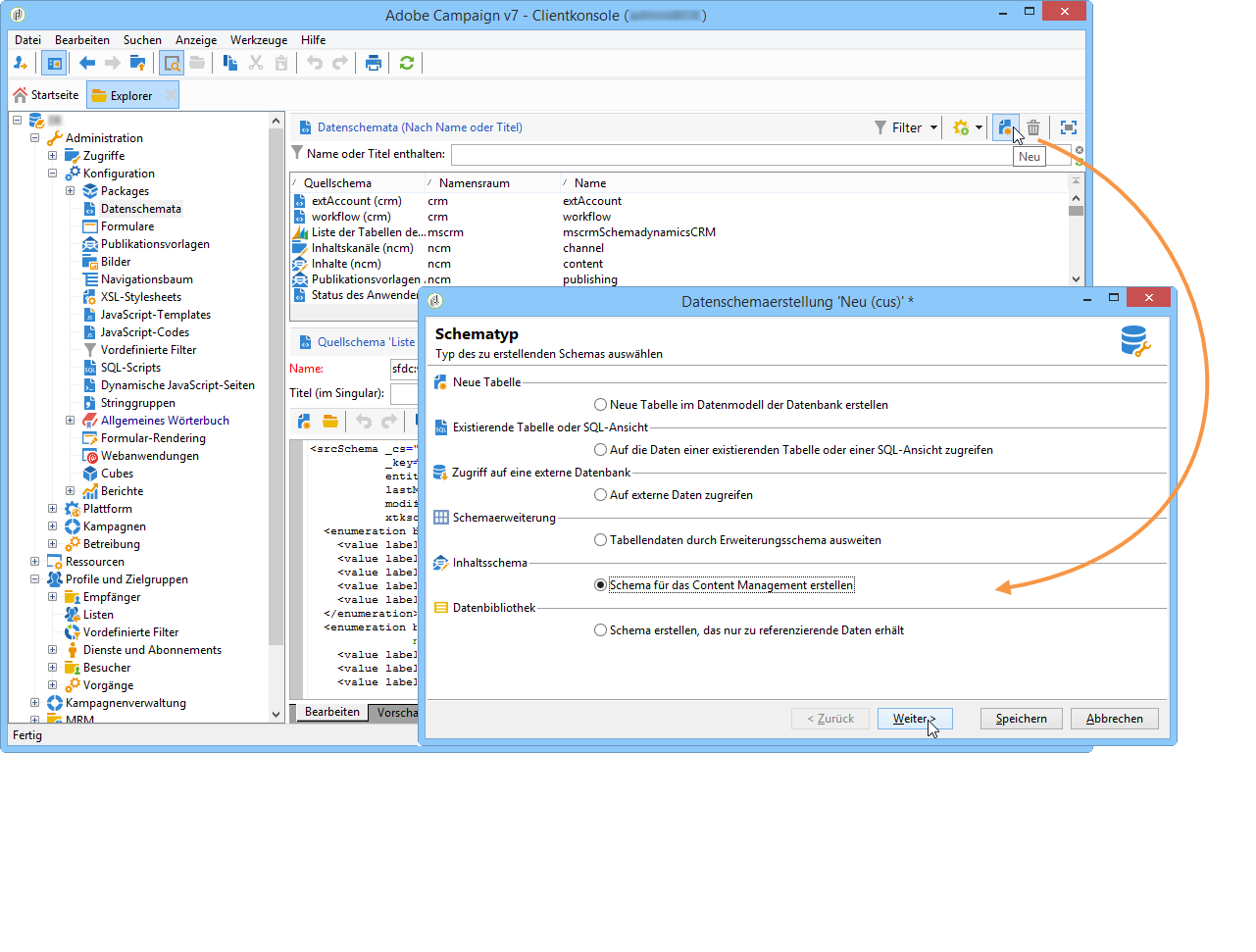1256x952 pixels.
Task: Click the green refresh icon
Action: [x=407, y=63]
